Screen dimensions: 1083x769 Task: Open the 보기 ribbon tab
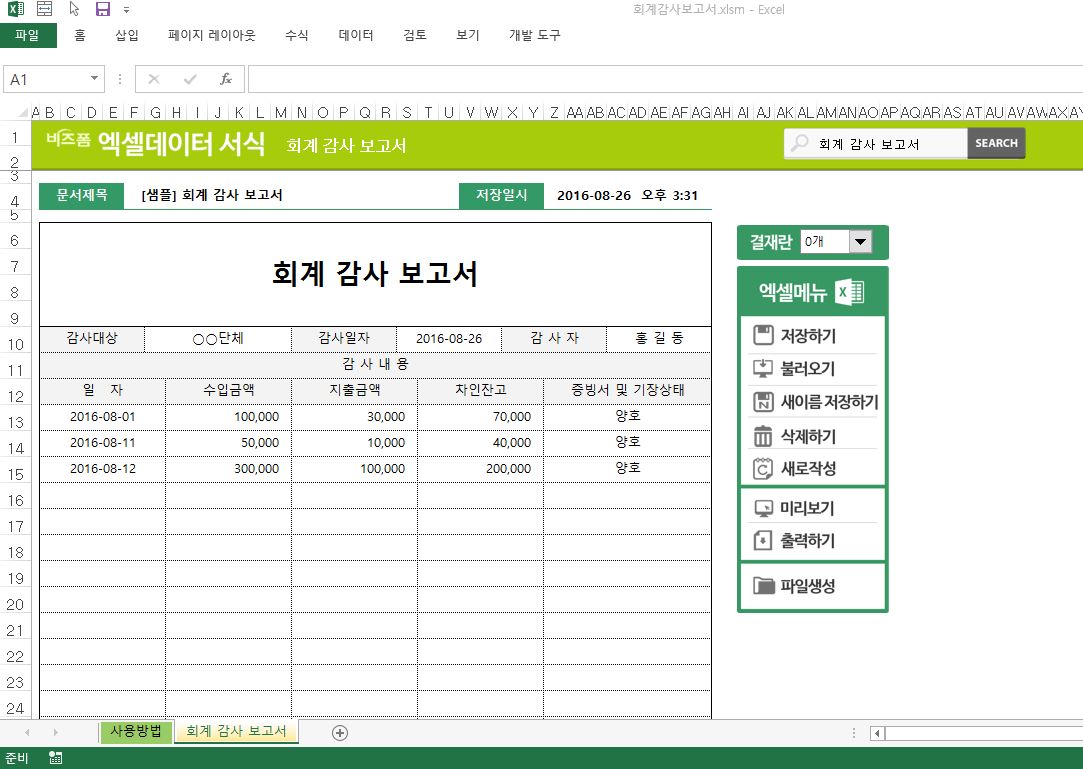[468, 35]
